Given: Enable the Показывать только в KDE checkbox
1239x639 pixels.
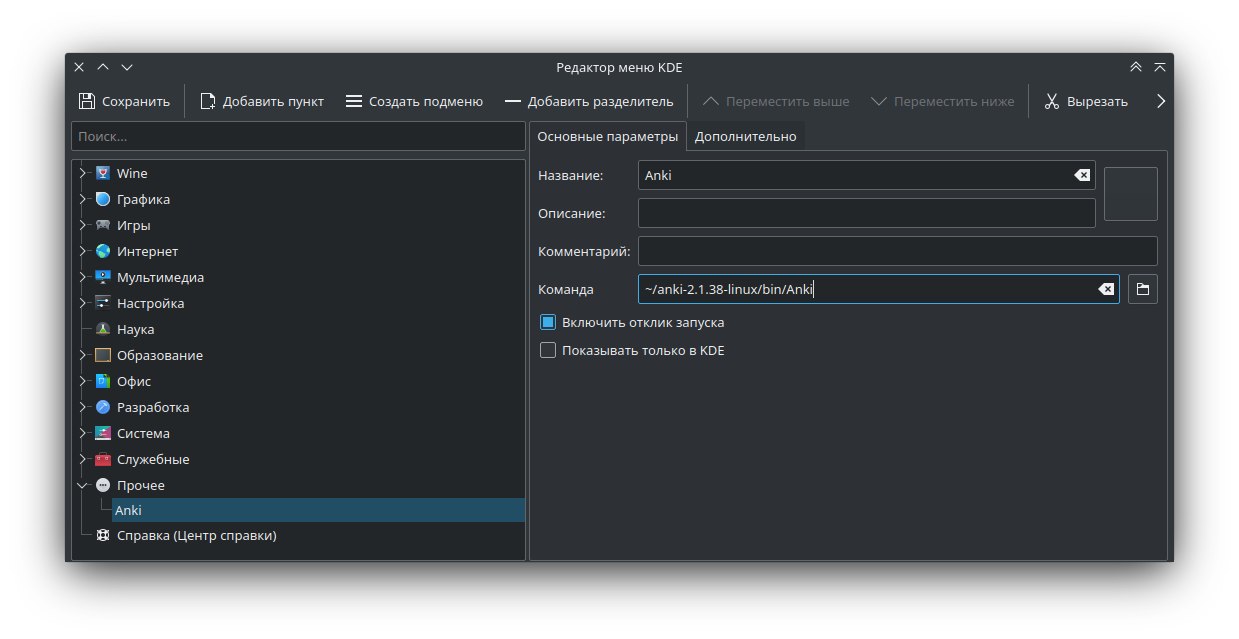Looking at the screenshot, I should 548,350.
